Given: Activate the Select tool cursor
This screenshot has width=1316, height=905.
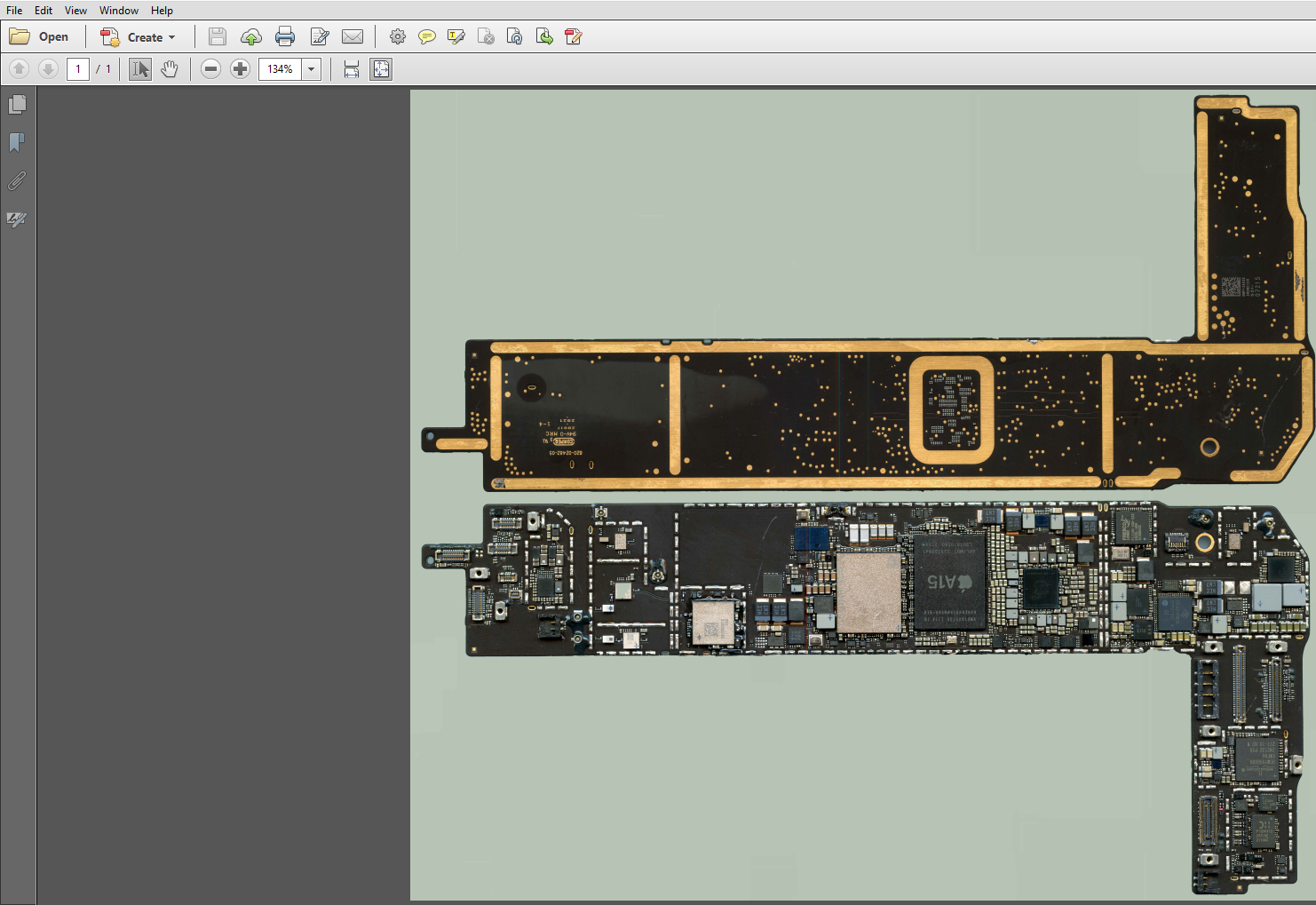Looking at the screenshot, I should (140, 69).
